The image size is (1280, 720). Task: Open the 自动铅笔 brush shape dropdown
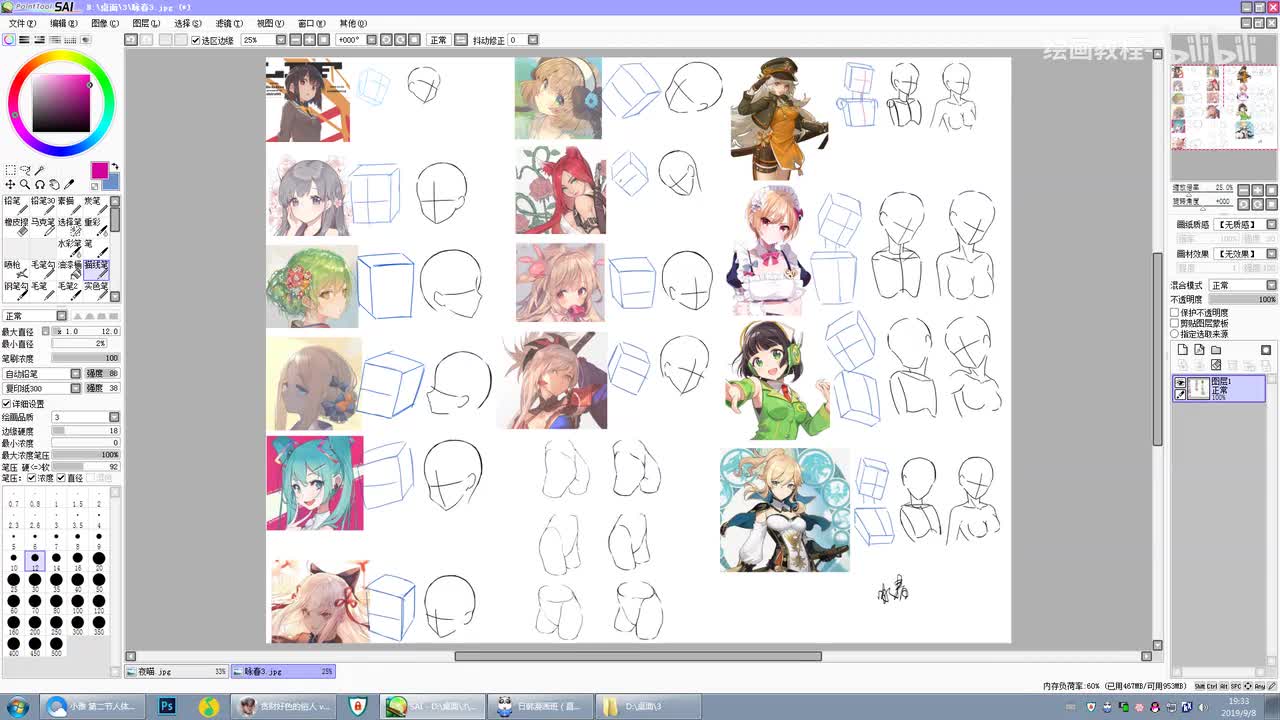coord(75,374)
